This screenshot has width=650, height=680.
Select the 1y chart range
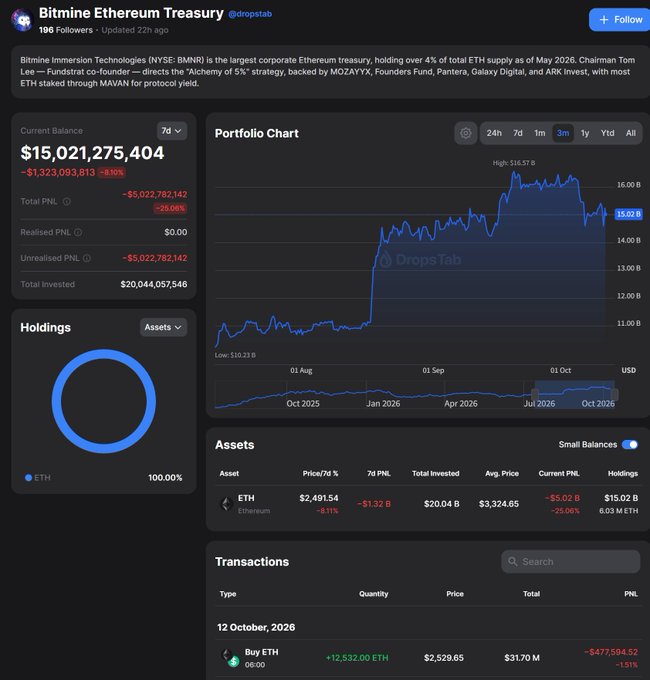click(x=585, y=133)
